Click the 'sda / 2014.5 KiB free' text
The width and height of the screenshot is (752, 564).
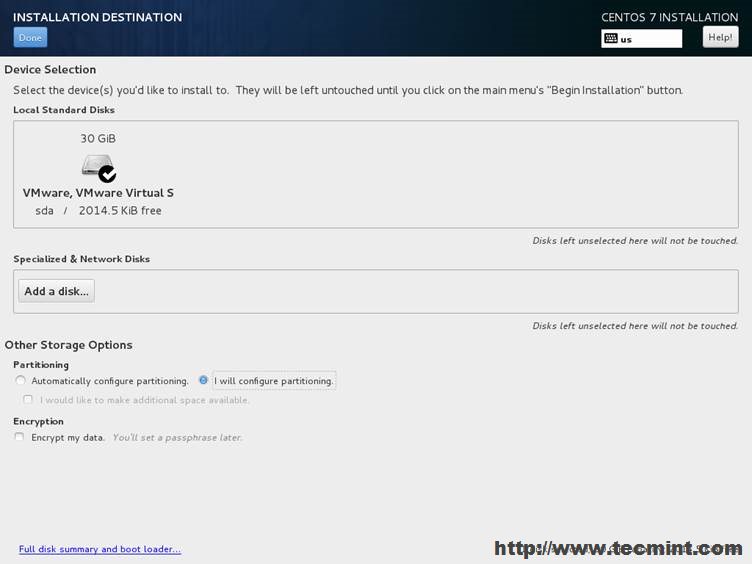98,211
